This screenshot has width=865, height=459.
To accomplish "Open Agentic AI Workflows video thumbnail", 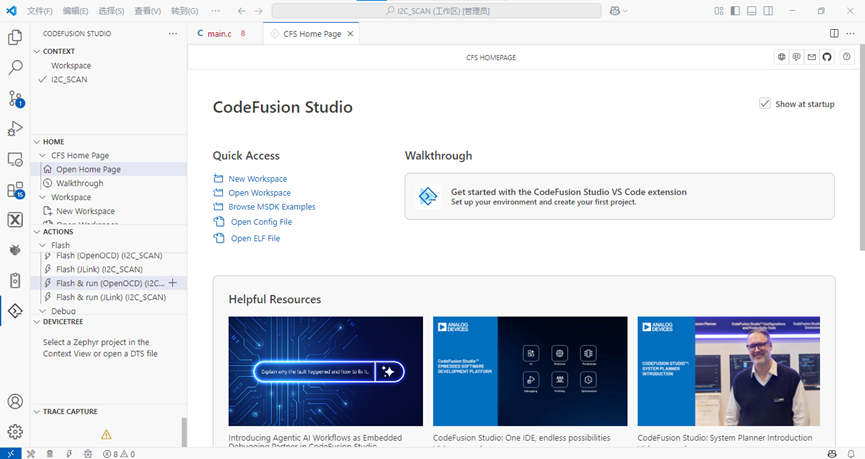I will (325, 371).
